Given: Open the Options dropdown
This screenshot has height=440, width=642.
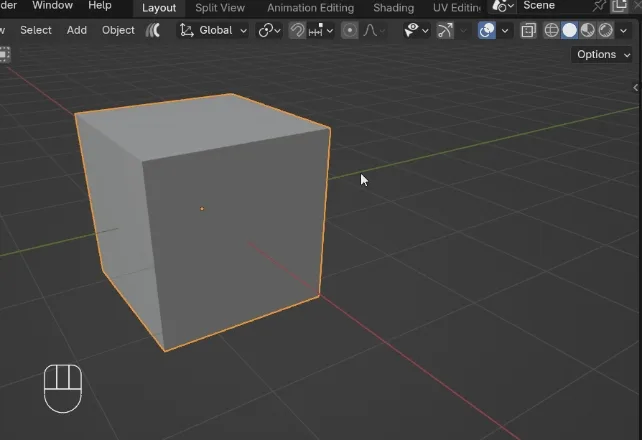Looking at the screenshot, I should click(x=602, y=54).
